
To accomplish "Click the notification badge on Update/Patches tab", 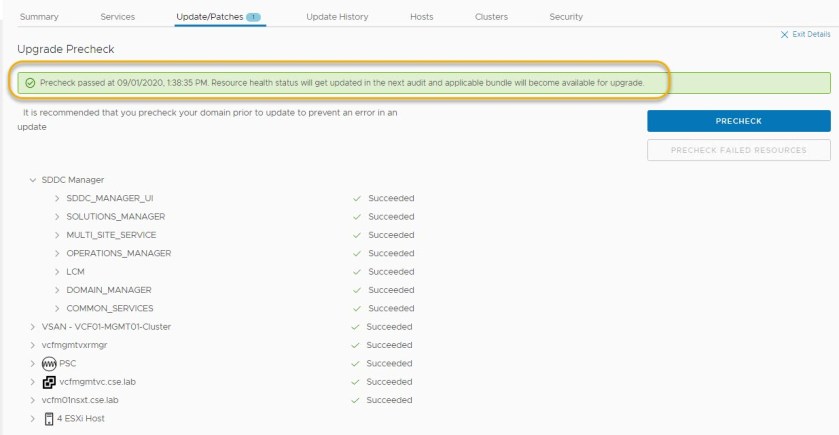I will coord(253,17).
